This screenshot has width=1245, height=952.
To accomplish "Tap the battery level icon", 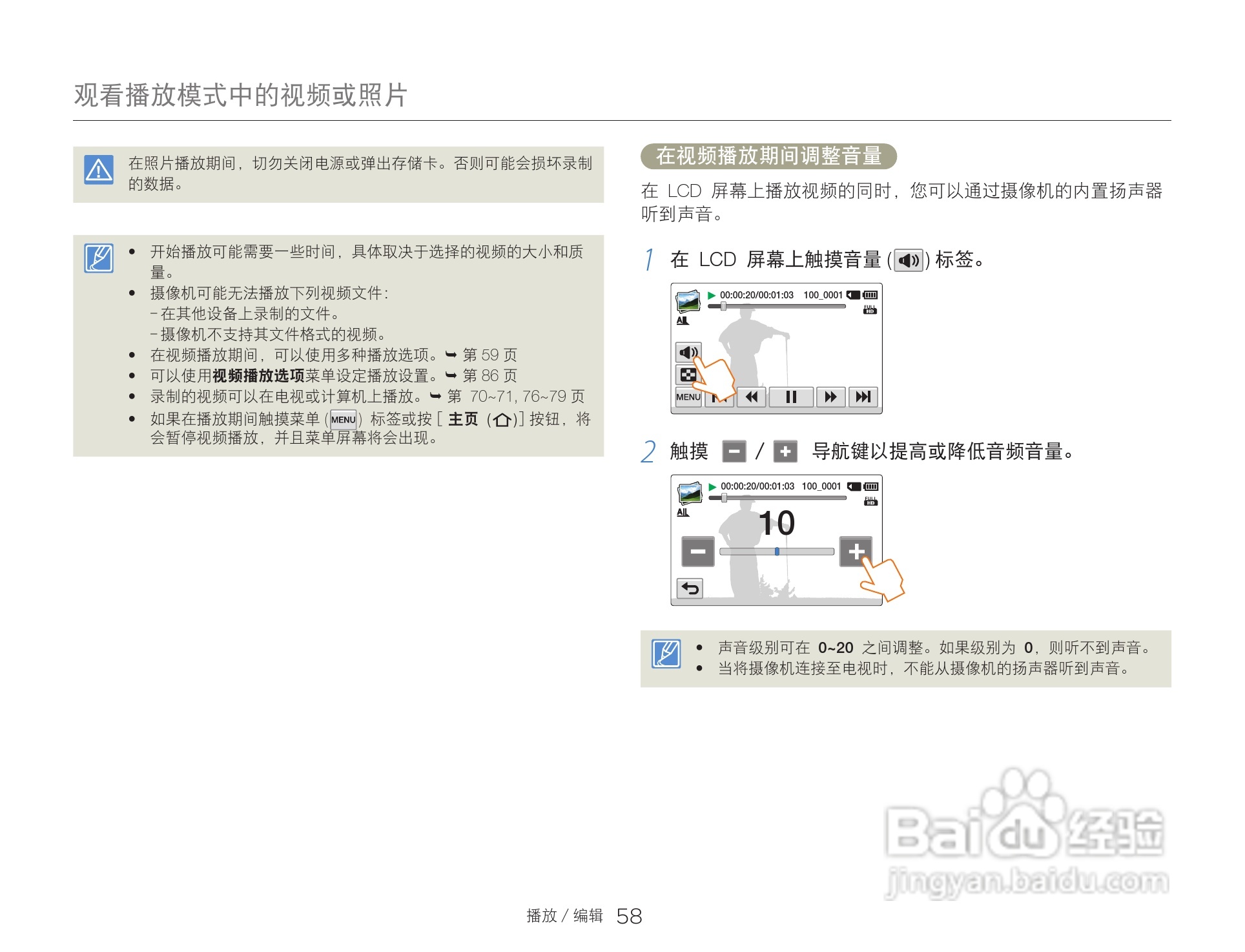I will [x=872, y=295].
